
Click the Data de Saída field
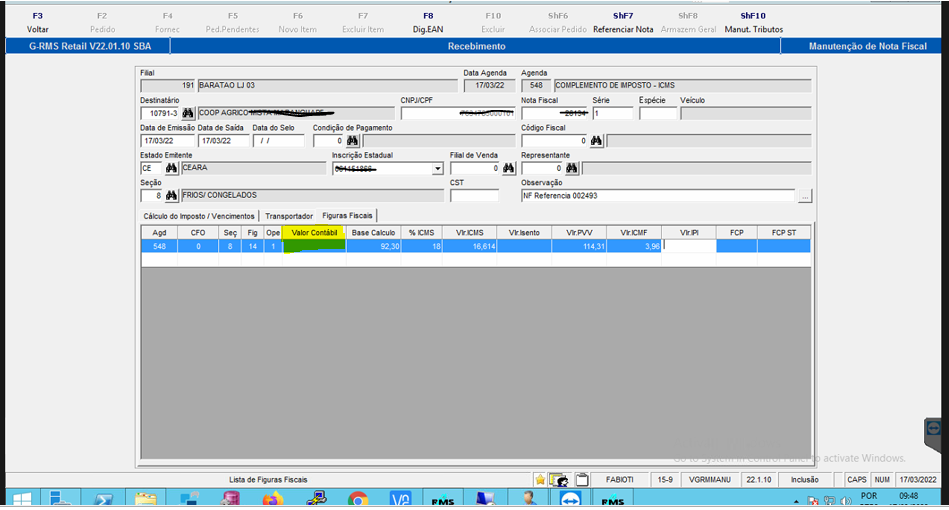pyautogui.click(x=223, y=141)
